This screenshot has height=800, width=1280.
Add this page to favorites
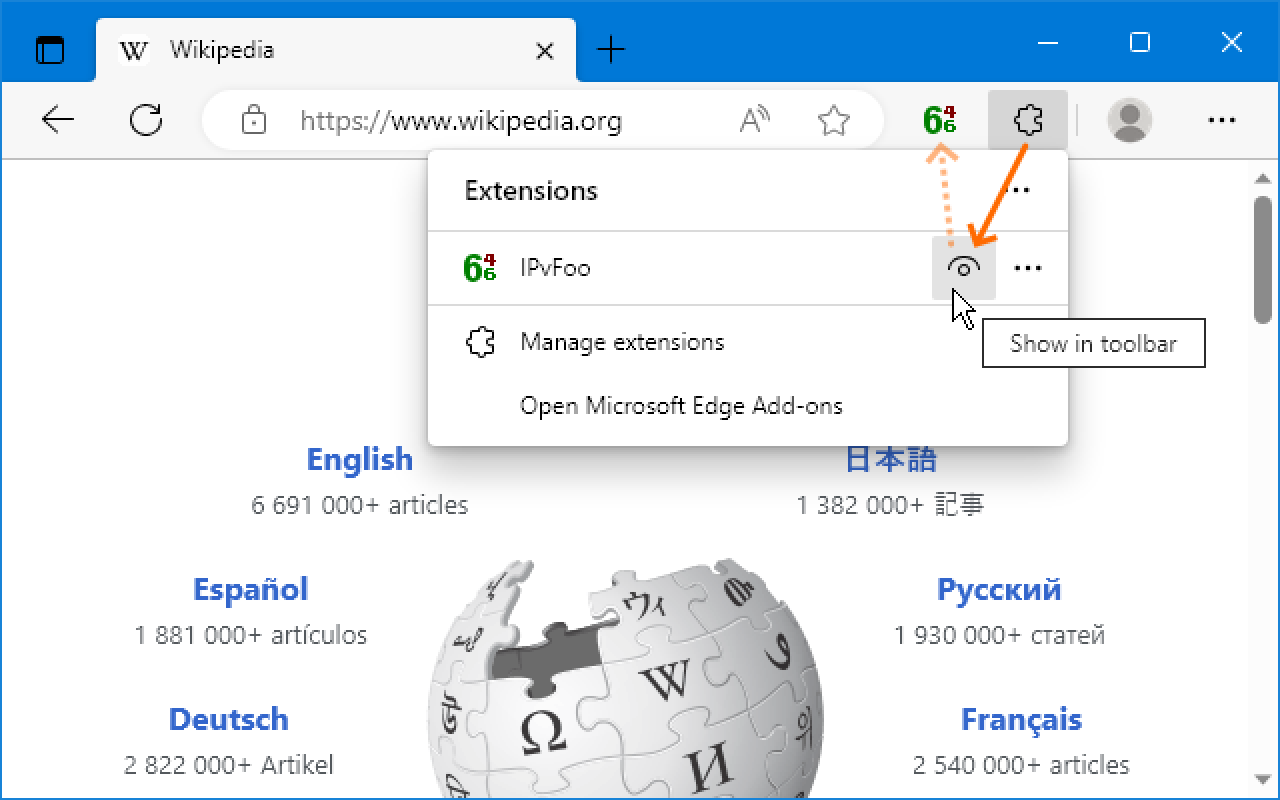pyautogui.click(x=833, y=121)
